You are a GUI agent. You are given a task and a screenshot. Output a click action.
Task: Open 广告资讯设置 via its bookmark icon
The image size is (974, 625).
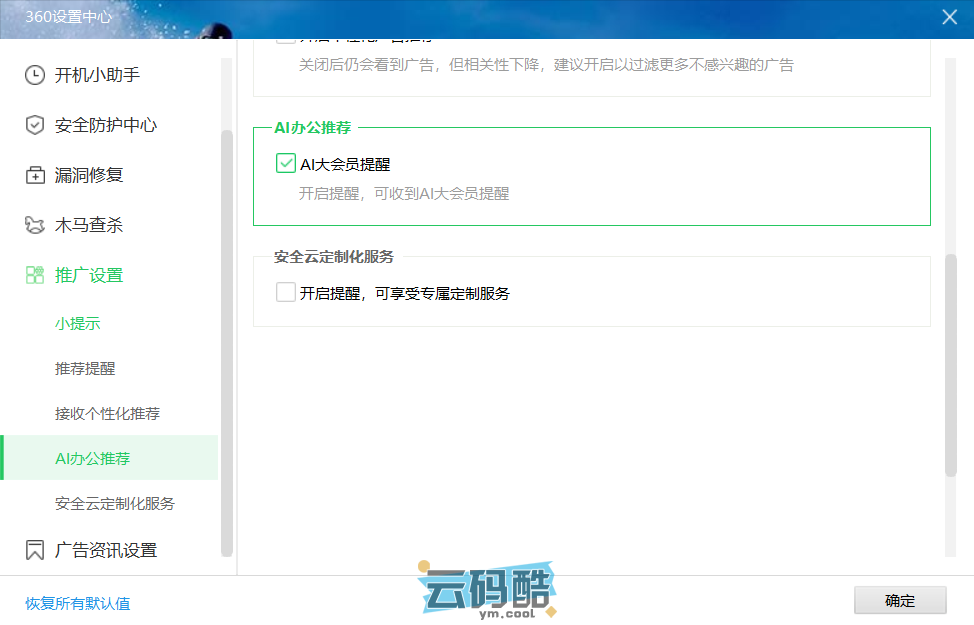click(x=33, y=549)
